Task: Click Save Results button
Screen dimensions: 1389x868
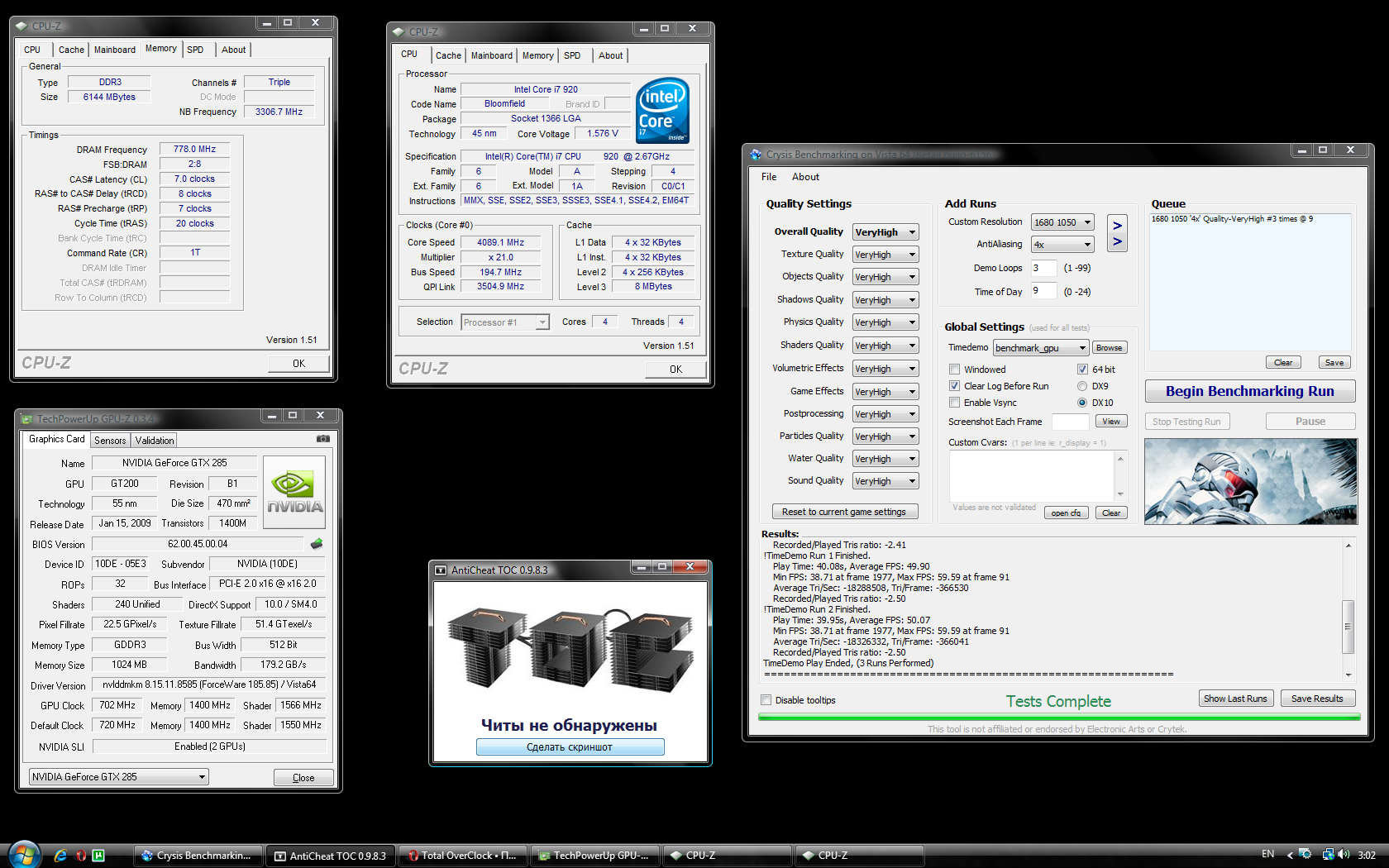Action: click(x=1317, y=699)
